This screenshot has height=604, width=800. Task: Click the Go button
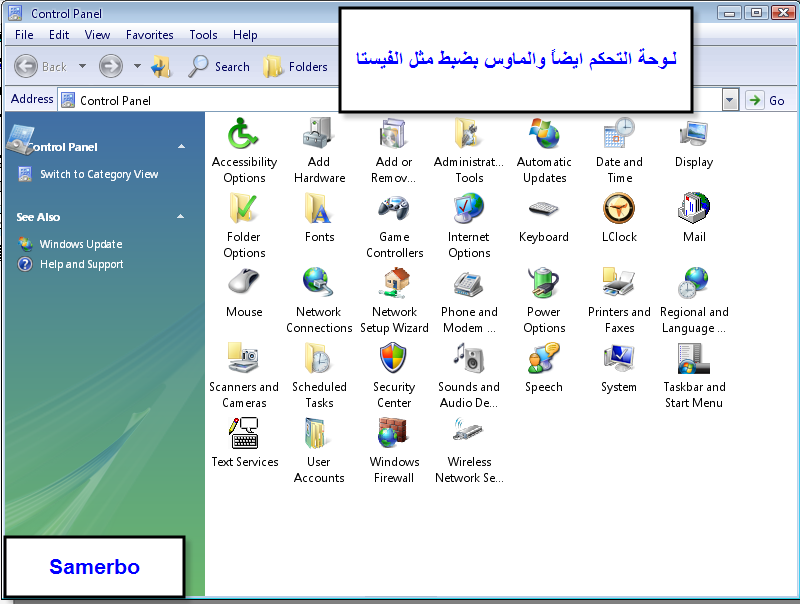coord(765,100)
